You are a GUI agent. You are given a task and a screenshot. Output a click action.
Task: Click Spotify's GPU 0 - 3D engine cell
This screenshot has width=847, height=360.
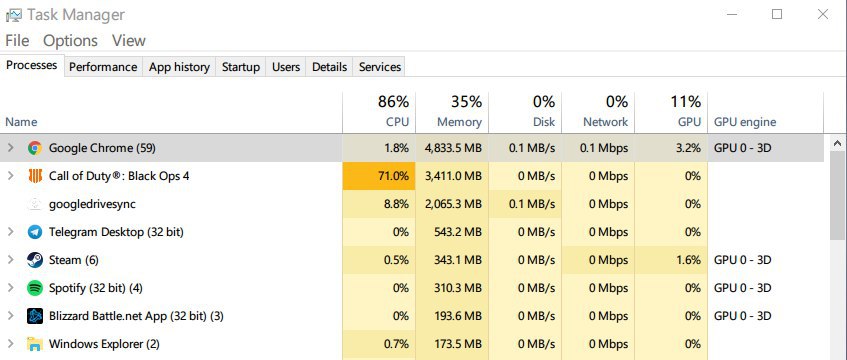pyautogui.click(x=765, y=288)
